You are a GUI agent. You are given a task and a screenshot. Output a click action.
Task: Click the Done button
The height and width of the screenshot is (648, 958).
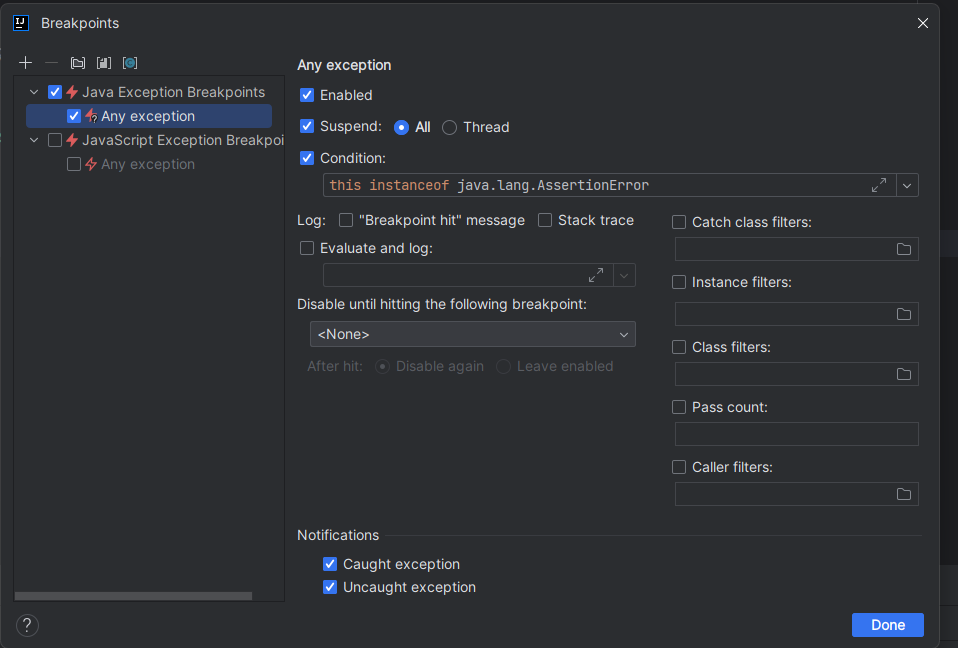(x=887, y=625)
